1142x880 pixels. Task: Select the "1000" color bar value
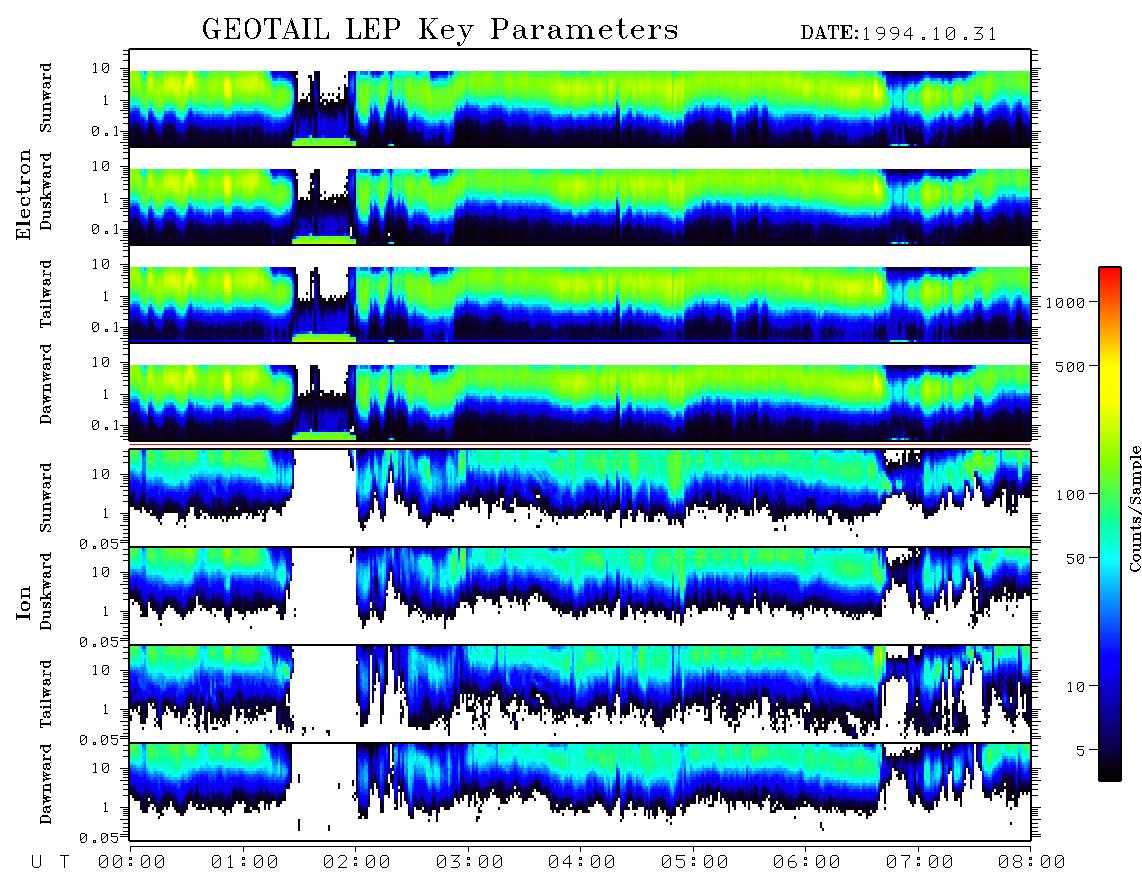[1065, 303]
